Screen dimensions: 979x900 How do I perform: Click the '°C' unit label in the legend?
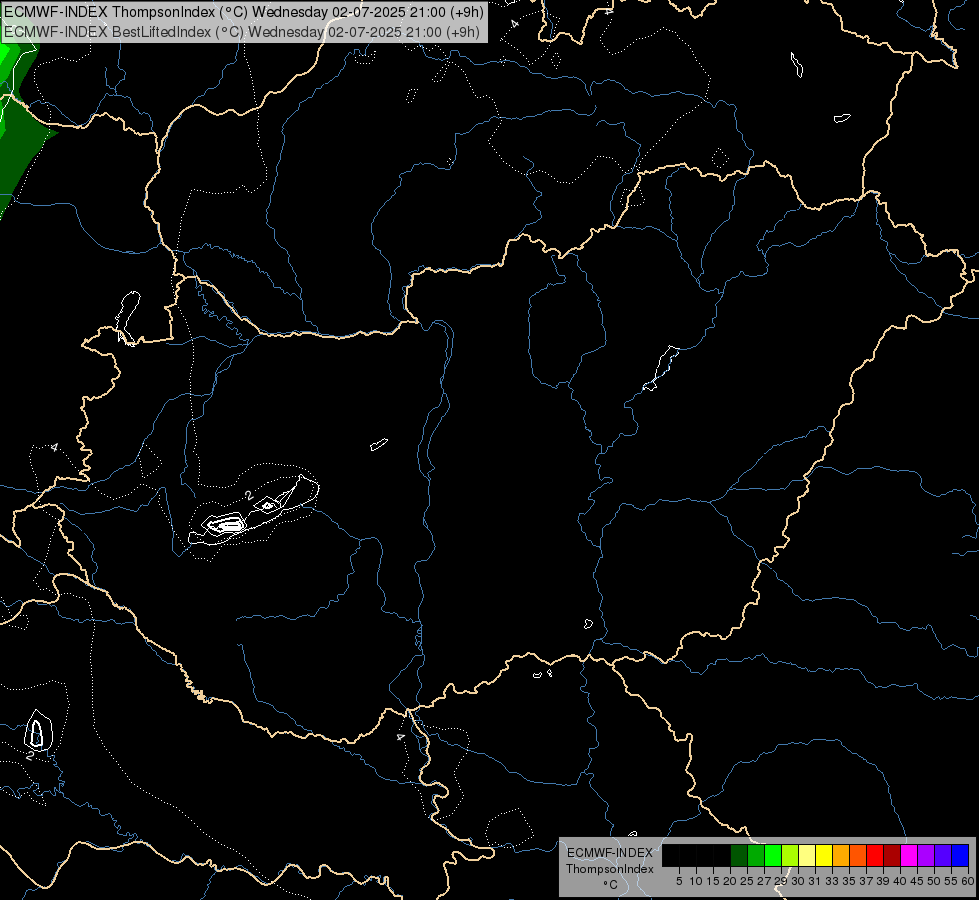tap(611, 885)
